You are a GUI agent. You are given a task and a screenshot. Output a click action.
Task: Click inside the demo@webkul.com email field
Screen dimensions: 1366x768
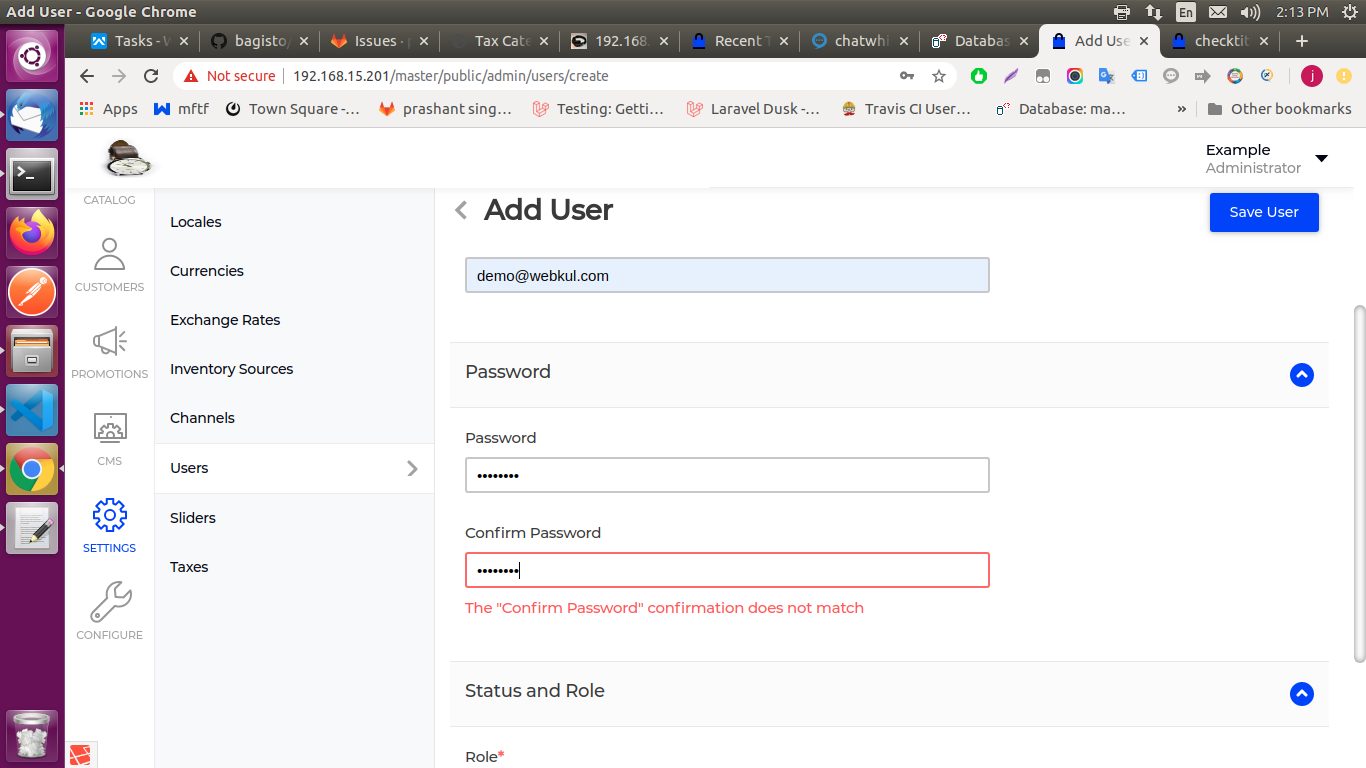727,275
